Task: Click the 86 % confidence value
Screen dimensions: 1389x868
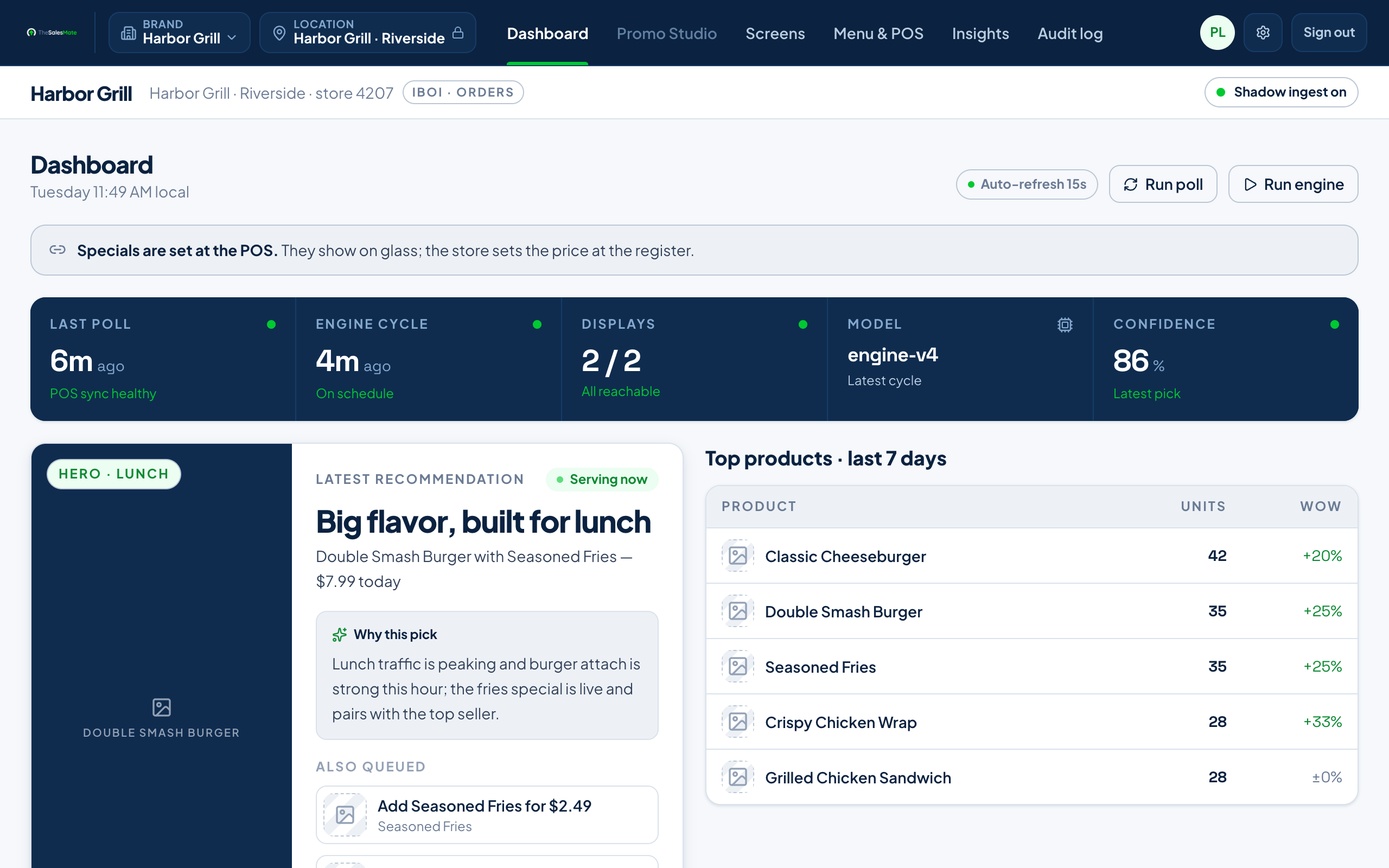Action: pos(1139,361)
